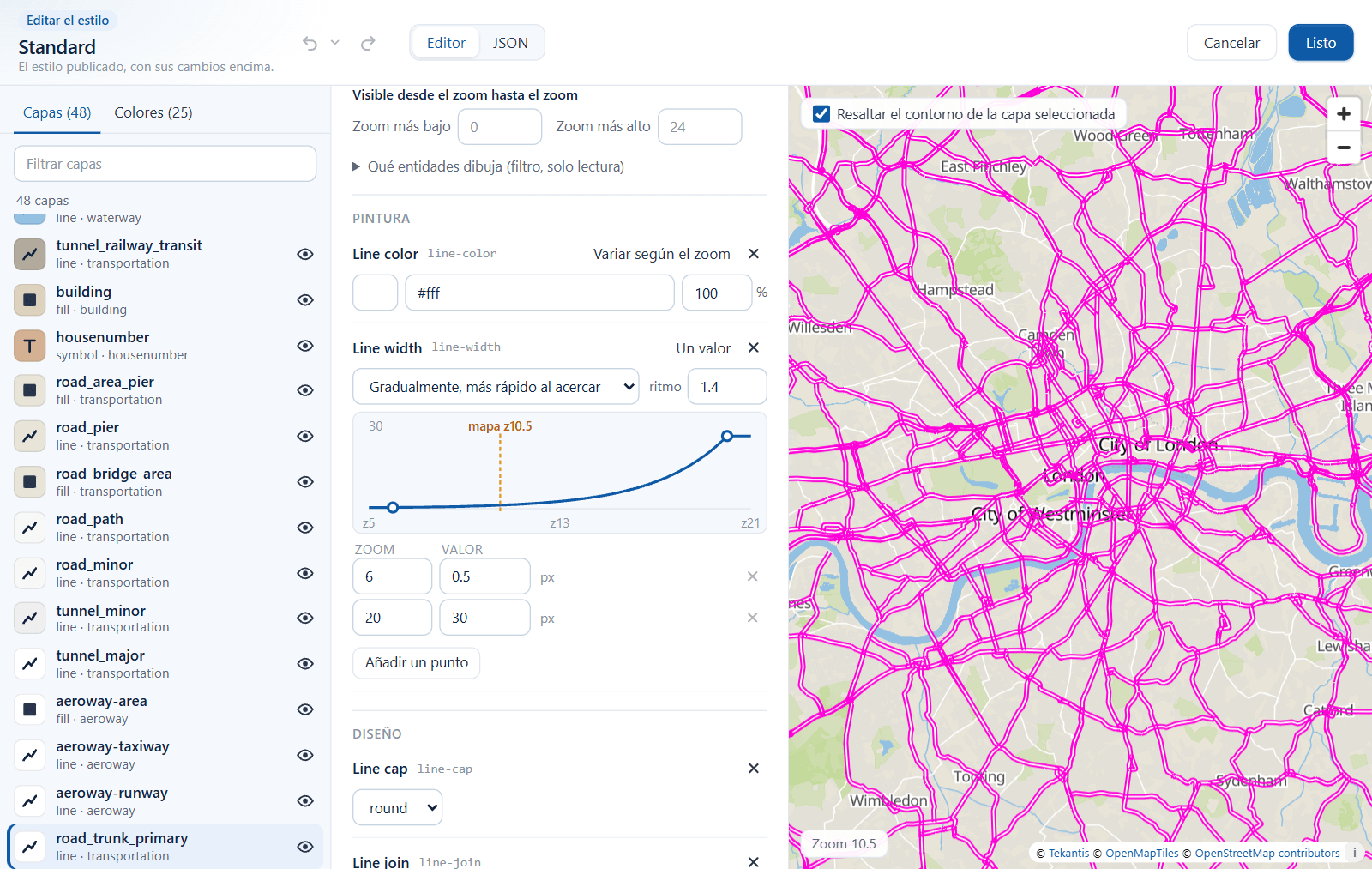
Task: Zoom in the map with plus button
Action: pos(1344,113)
